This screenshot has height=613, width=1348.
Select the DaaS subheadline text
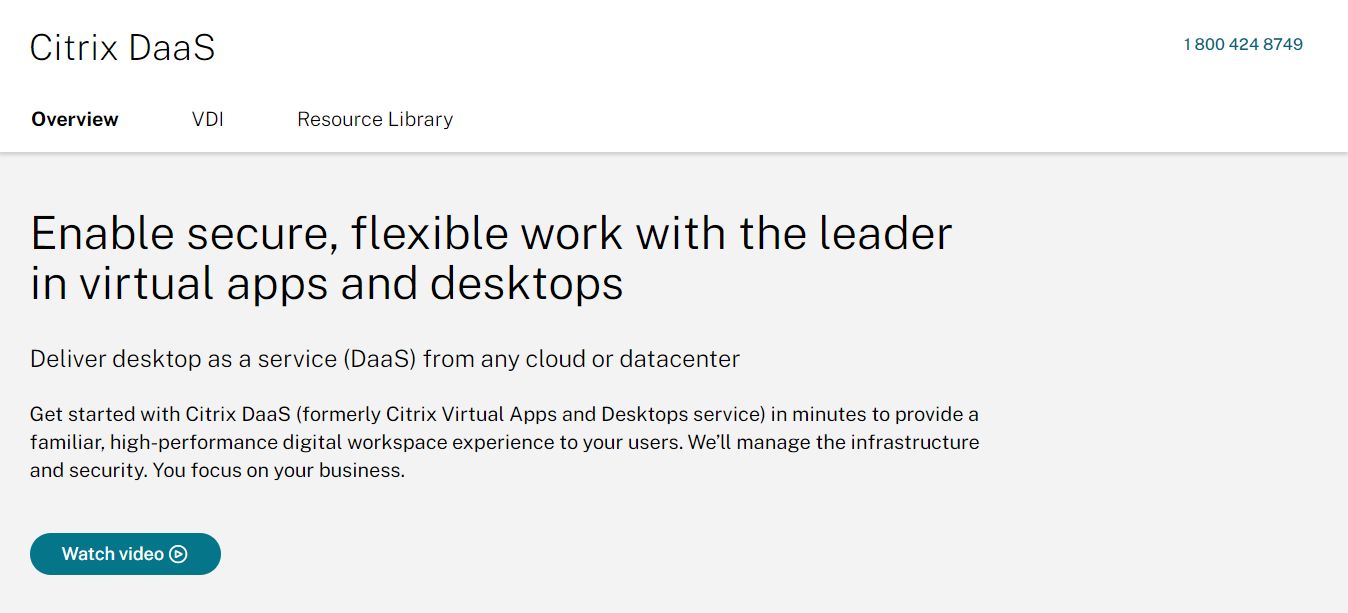[x=385, y=358]
